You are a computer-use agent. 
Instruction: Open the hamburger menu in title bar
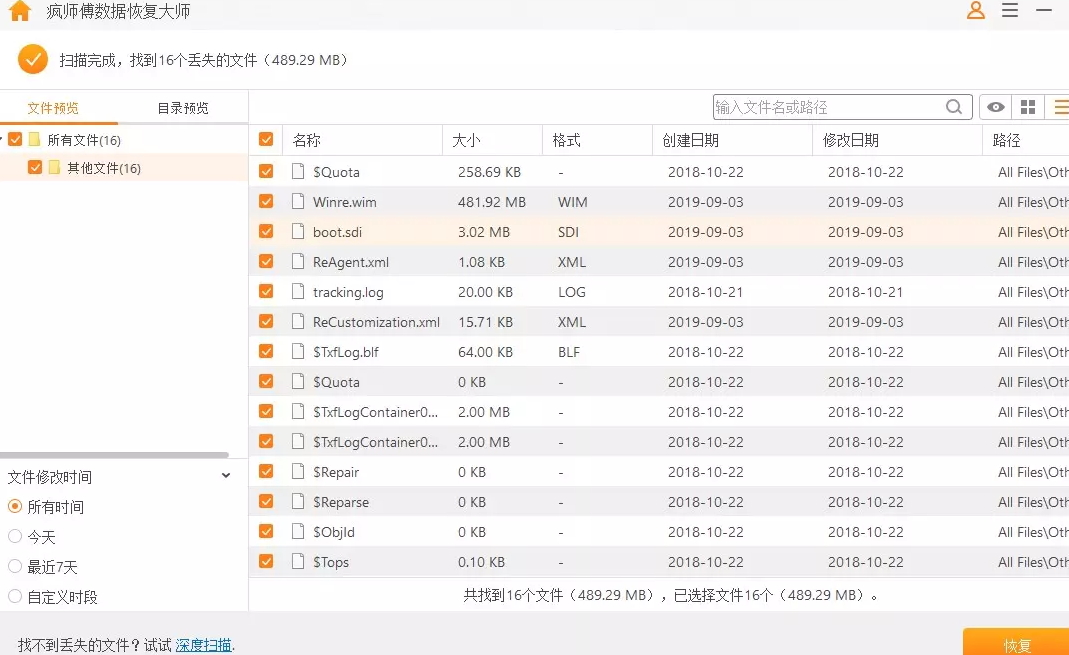click(1010, 11)
